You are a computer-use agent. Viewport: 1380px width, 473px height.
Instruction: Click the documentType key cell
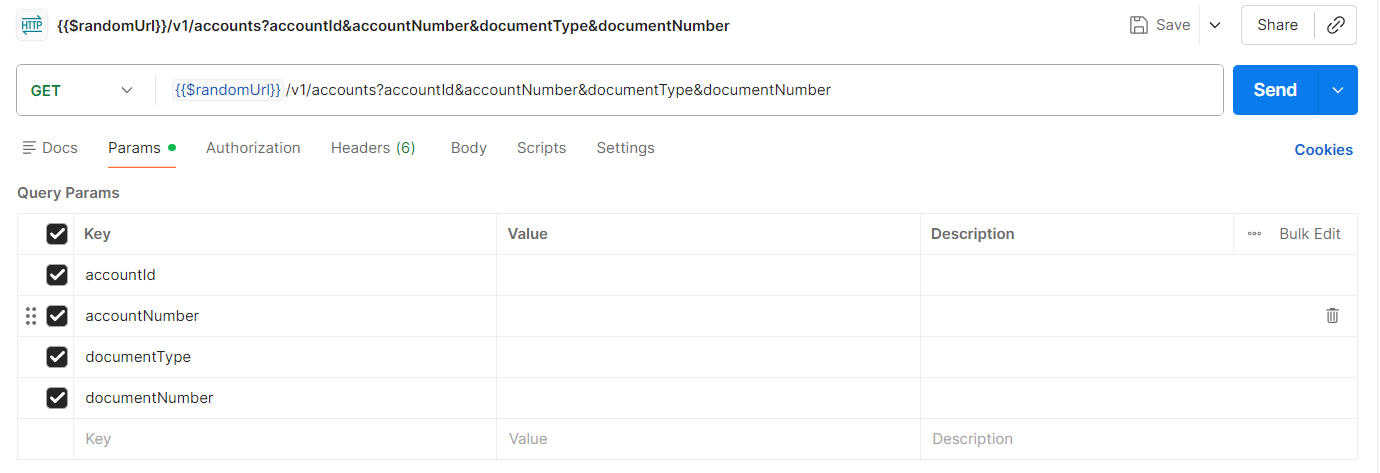[x=285, y=357]
